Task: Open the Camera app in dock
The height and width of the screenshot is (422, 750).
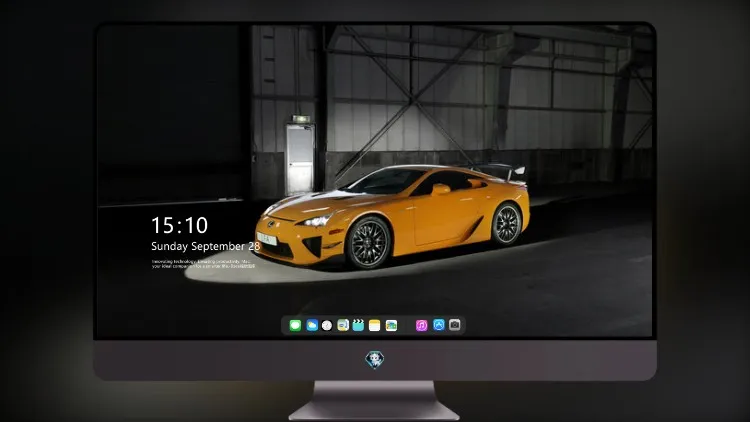Action: coord(455,325)
